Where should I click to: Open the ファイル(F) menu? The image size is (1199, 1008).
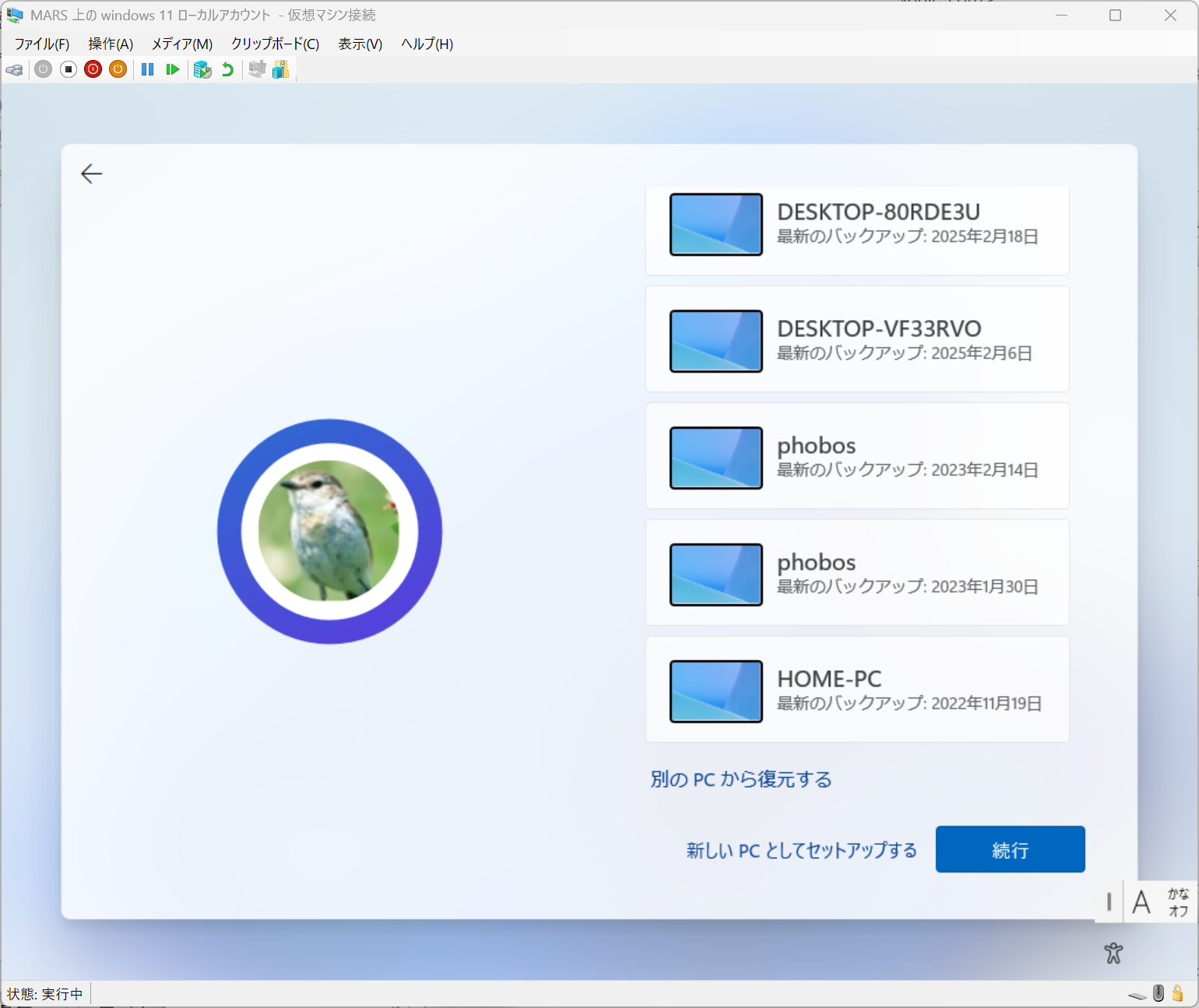click(x=42, y=44)
